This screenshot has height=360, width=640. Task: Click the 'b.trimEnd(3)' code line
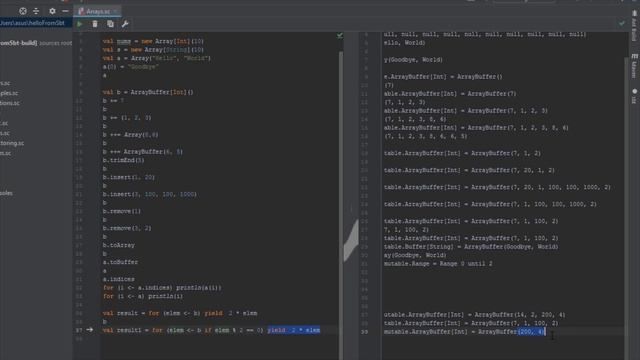coord(124,160)
